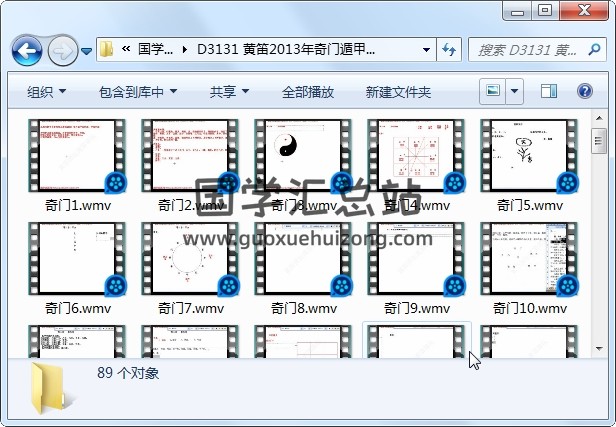
Task: Select the 奇门7.wmv circle video thumbnail
Action: point(190,258)
